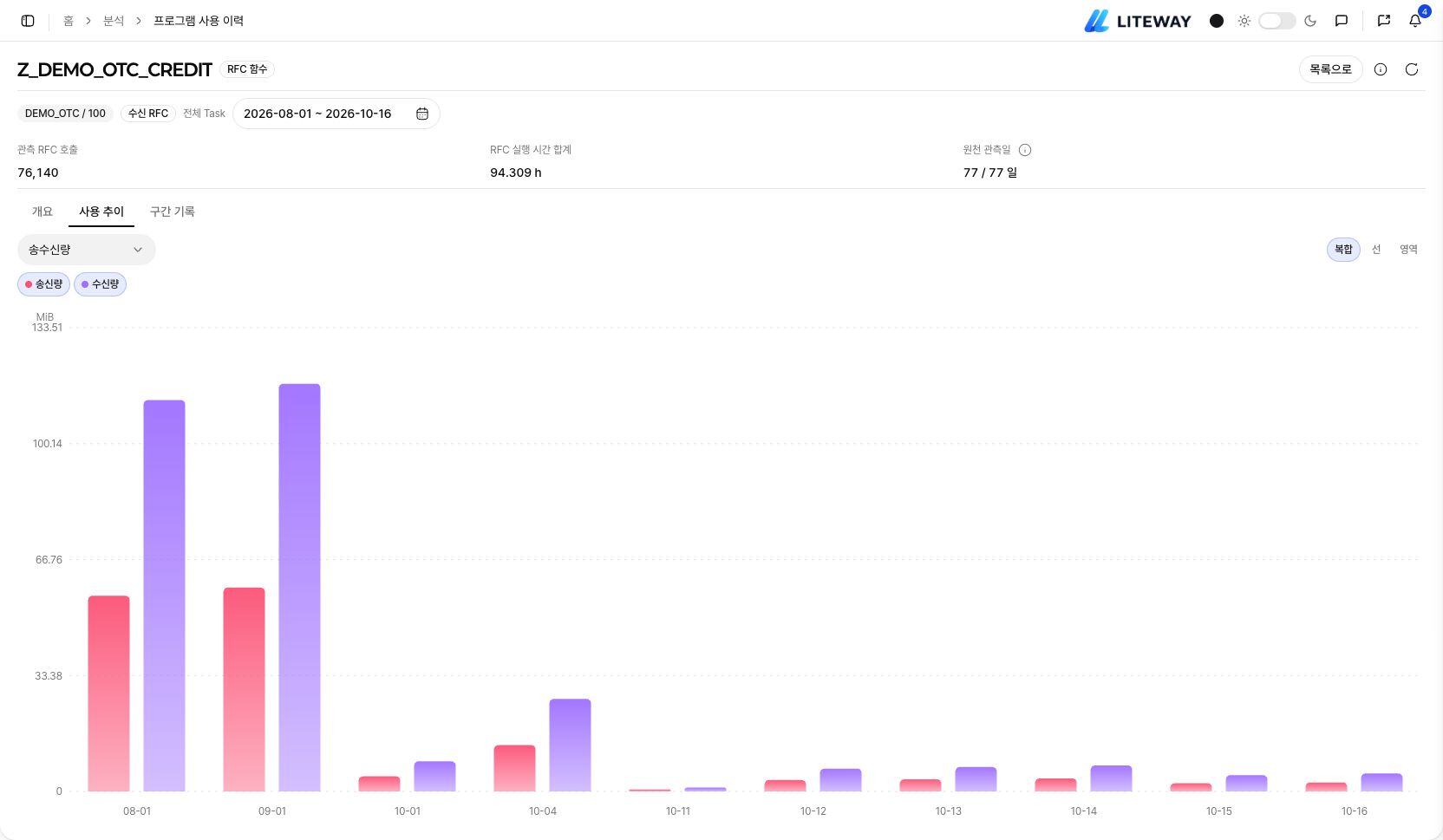1443x840 pixels.
Task: Click the date range field 2026-08-01 ~ 2026-10-16
Action: pos(336,114)
